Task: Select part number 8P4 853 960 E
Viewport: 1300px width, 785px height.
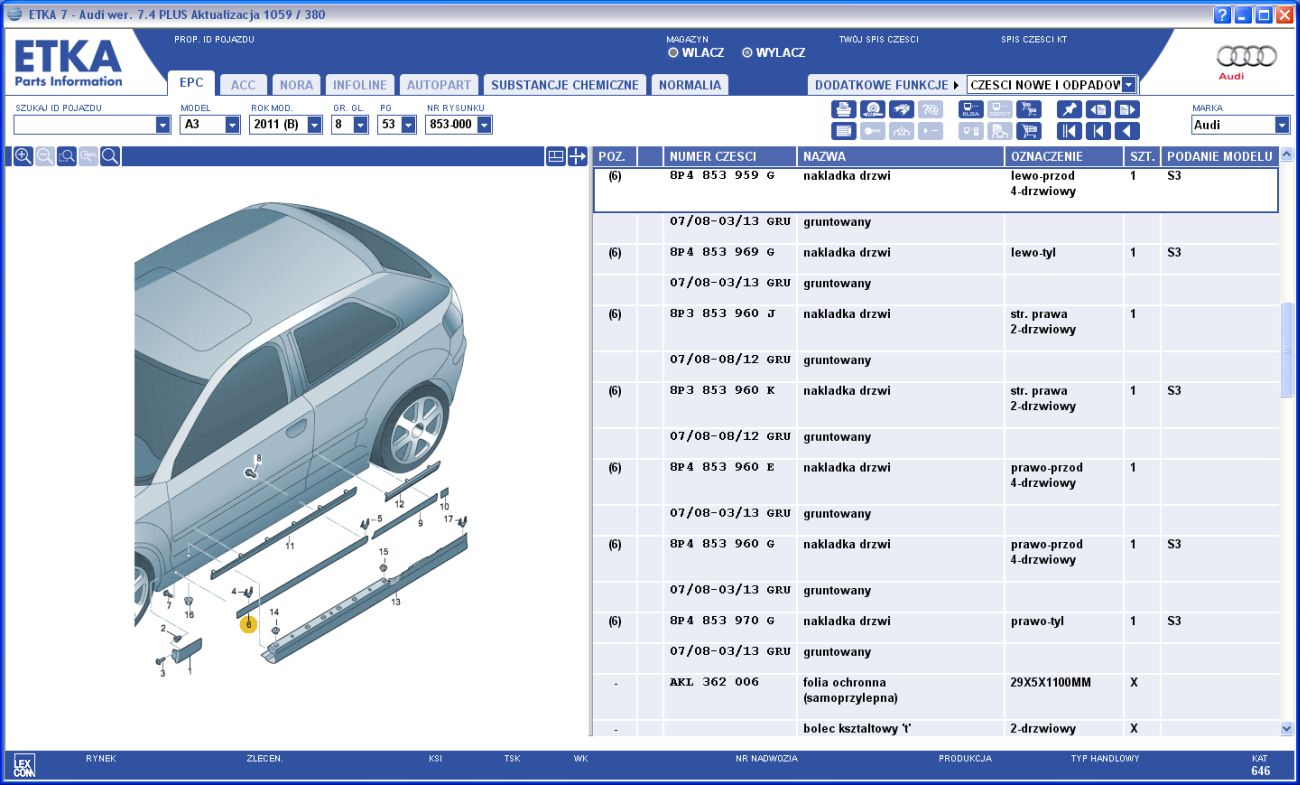Action: pos(722,468)
